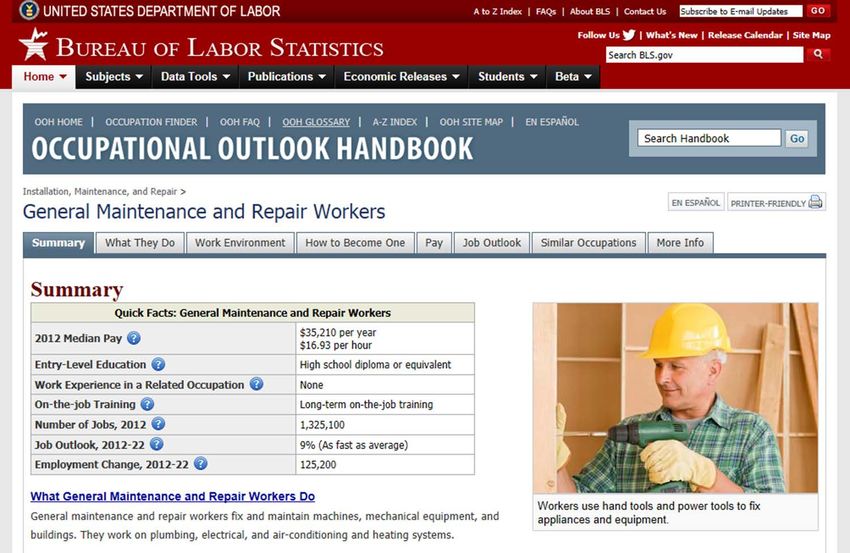Click the Installation, Maintenance, and Repair breadcrumb
The height and width of the screenshot is (553, 850).
[100, 191]
